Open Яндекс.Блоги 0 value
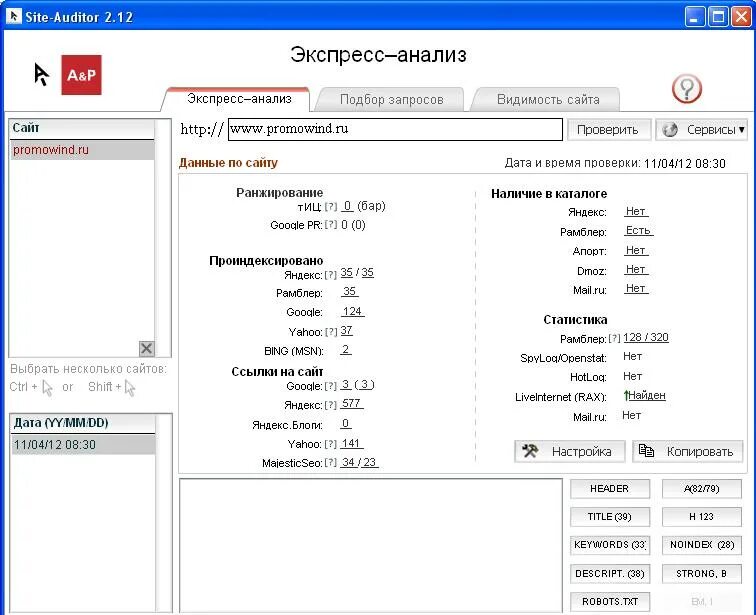This screenshot has width=756, height=615. coord(346,424)
